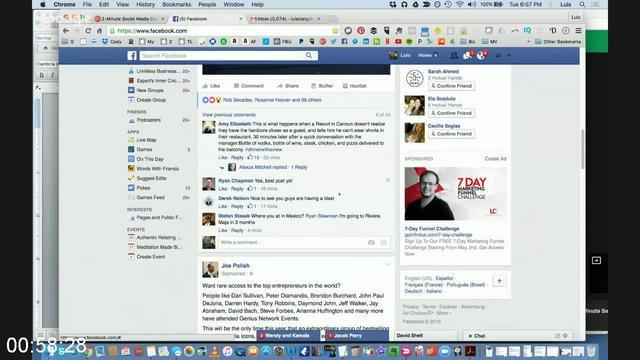Open Other Bookmarks folder
Viewport: 640px width, 360px height.
(558, 42)
